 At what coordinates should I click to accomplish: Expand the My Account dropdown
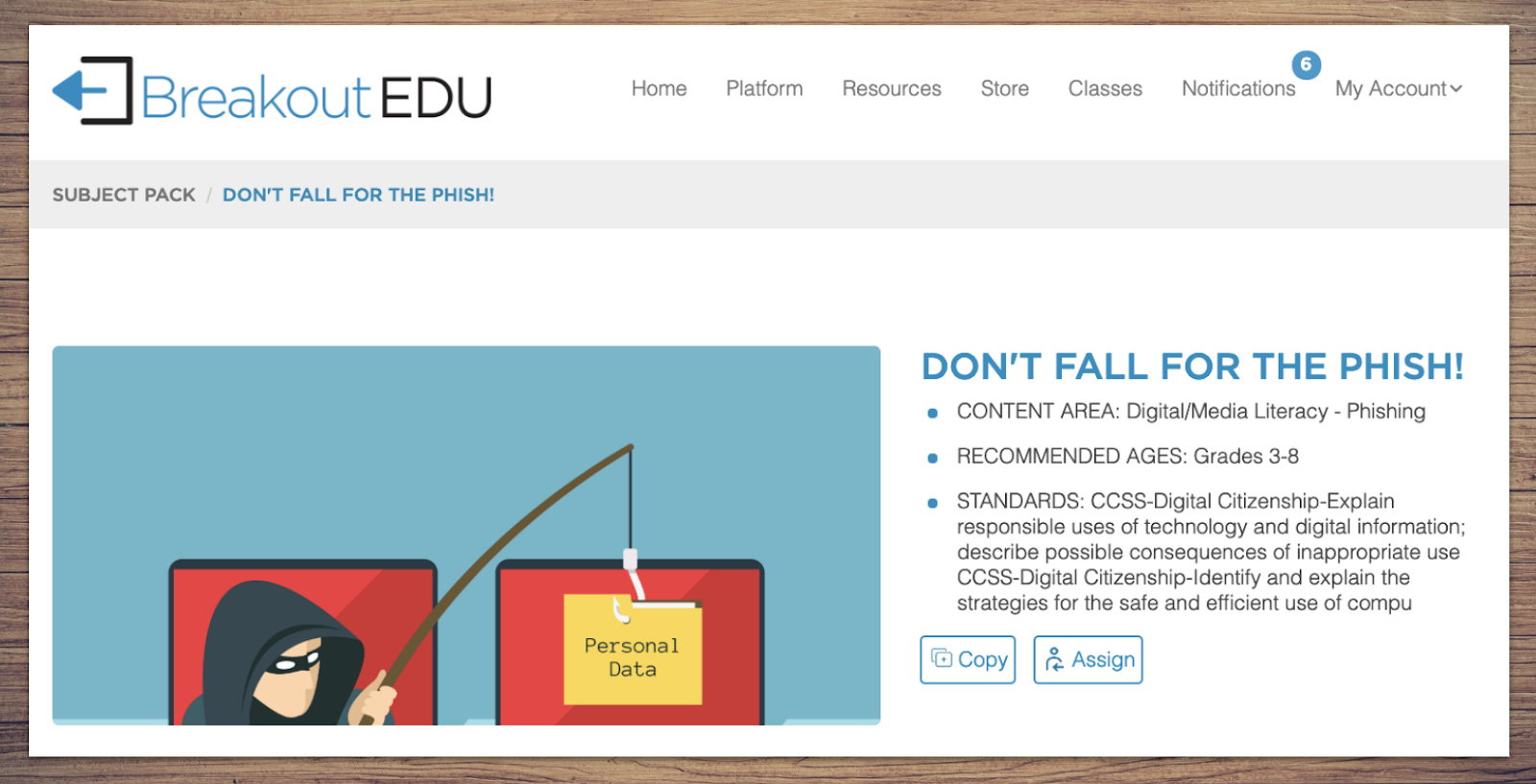(x=1398, y=88)
